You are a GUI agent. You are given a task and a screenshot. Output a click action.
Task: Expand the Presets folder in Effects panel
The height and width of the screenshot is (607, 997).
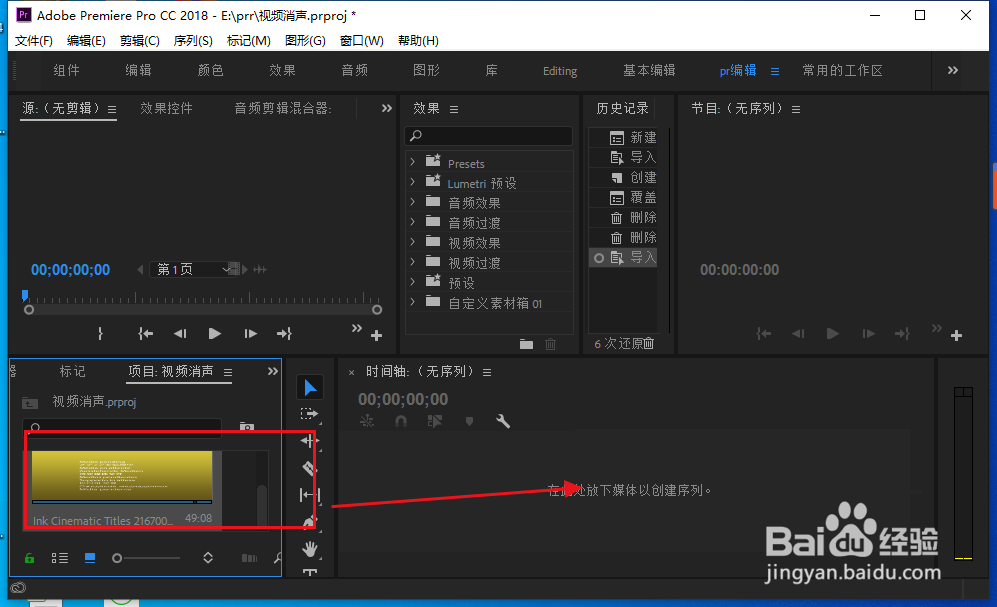415,163
